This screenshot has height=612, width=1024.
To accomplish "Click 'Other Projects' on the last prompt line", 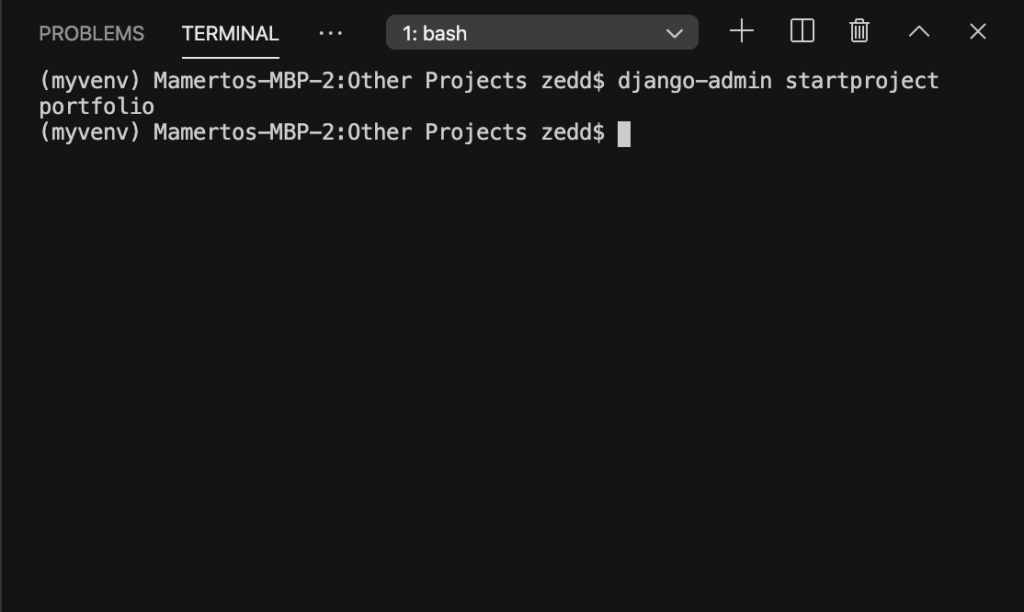I will pos(437,133).
